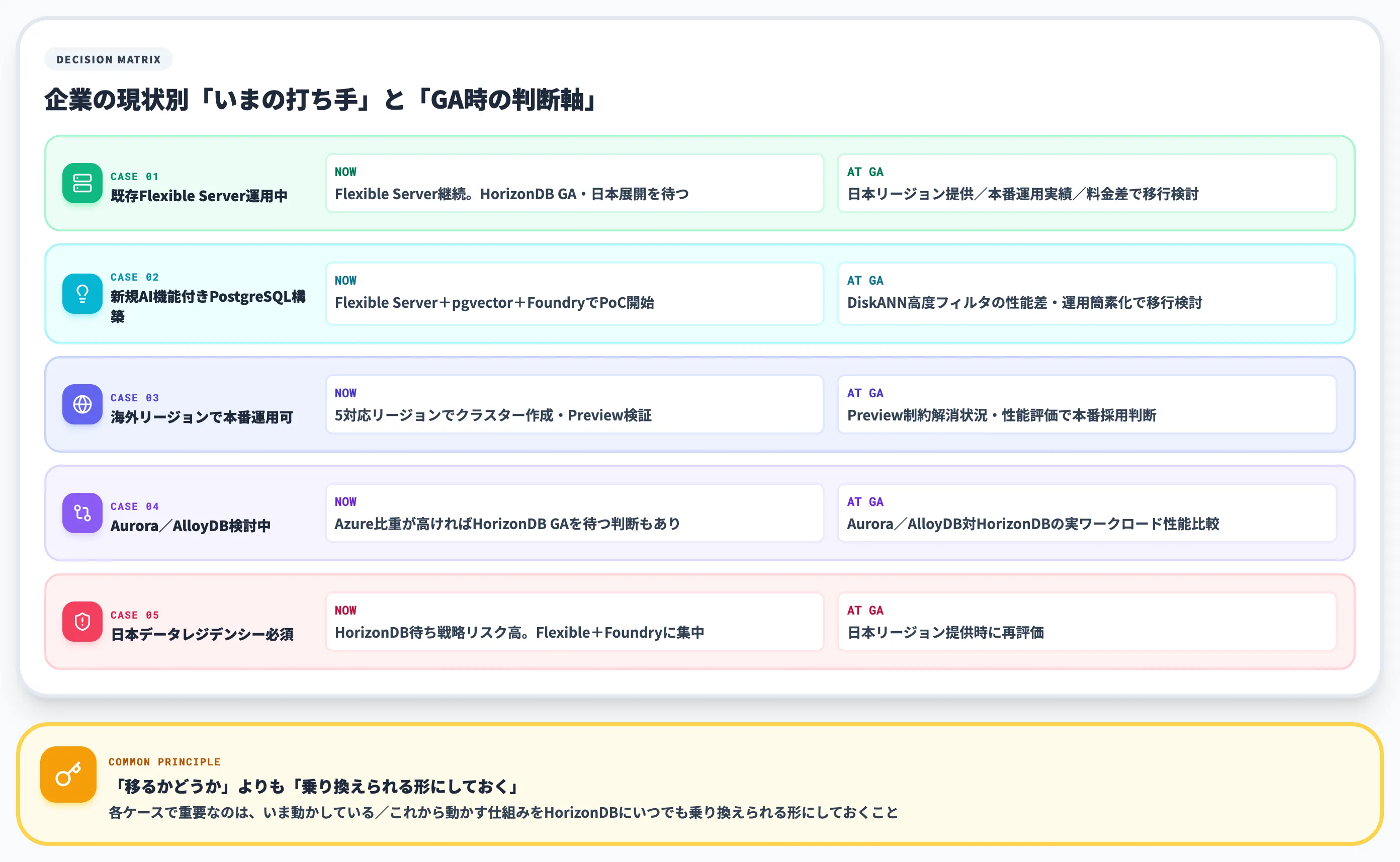
Task: Click the purple branch icon for Case 04
Action: coord(82,513)
